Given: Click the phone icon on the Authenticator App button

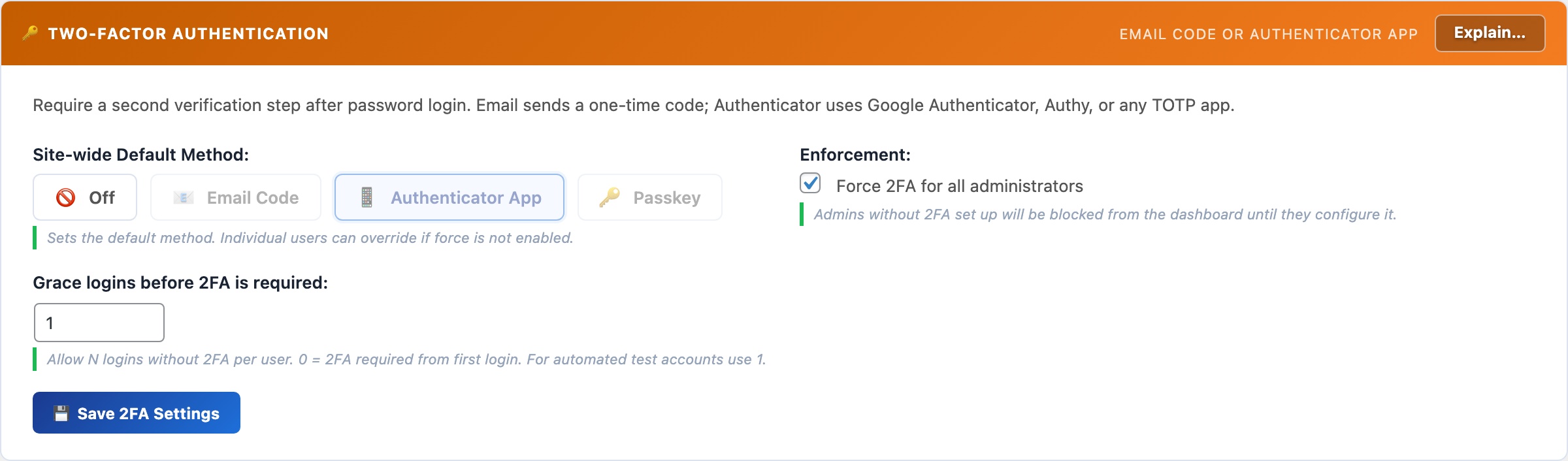Looking at the screenshot, I should (368, 197).
